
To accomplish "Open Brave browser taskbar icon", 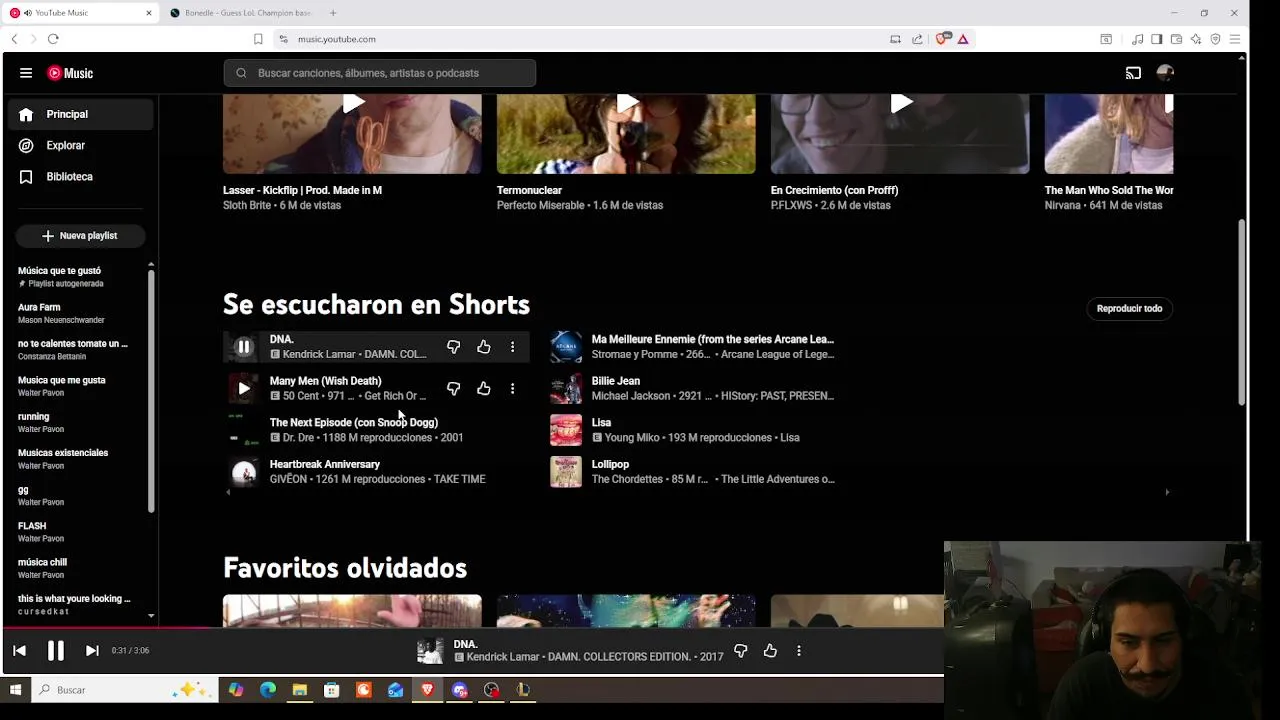I will point(427,690).
